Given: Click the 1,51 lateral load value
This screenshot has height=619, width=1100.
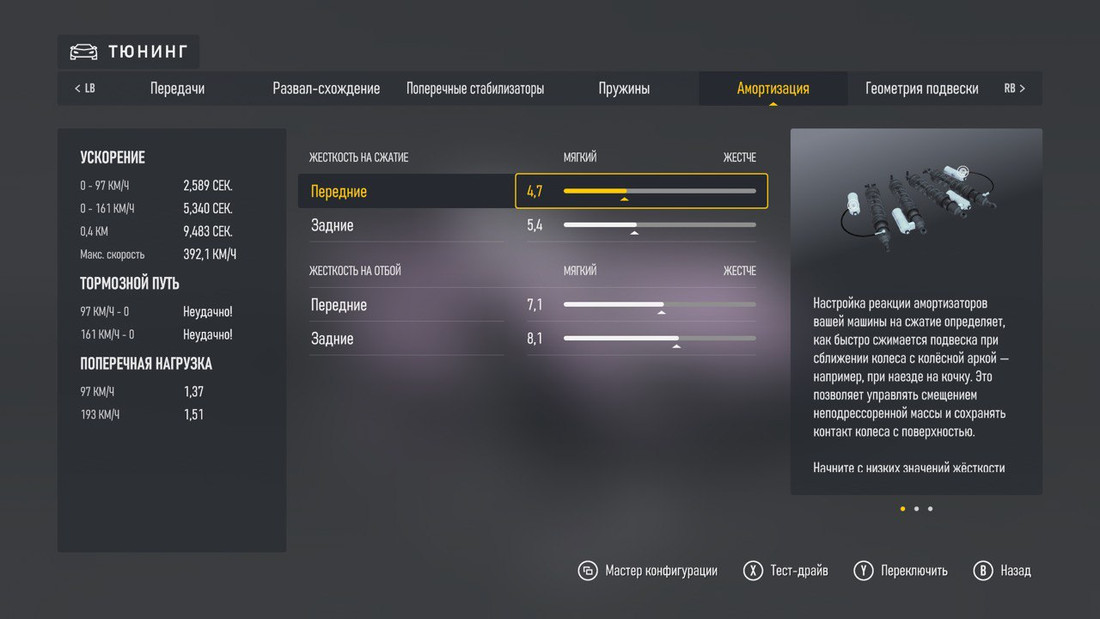Looking at the screenshot, I should pos(194,415).
